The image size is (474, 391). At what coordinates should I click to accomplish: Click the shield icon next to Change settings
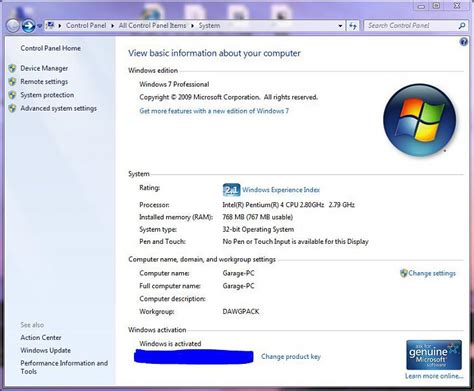tap(404, 273)
